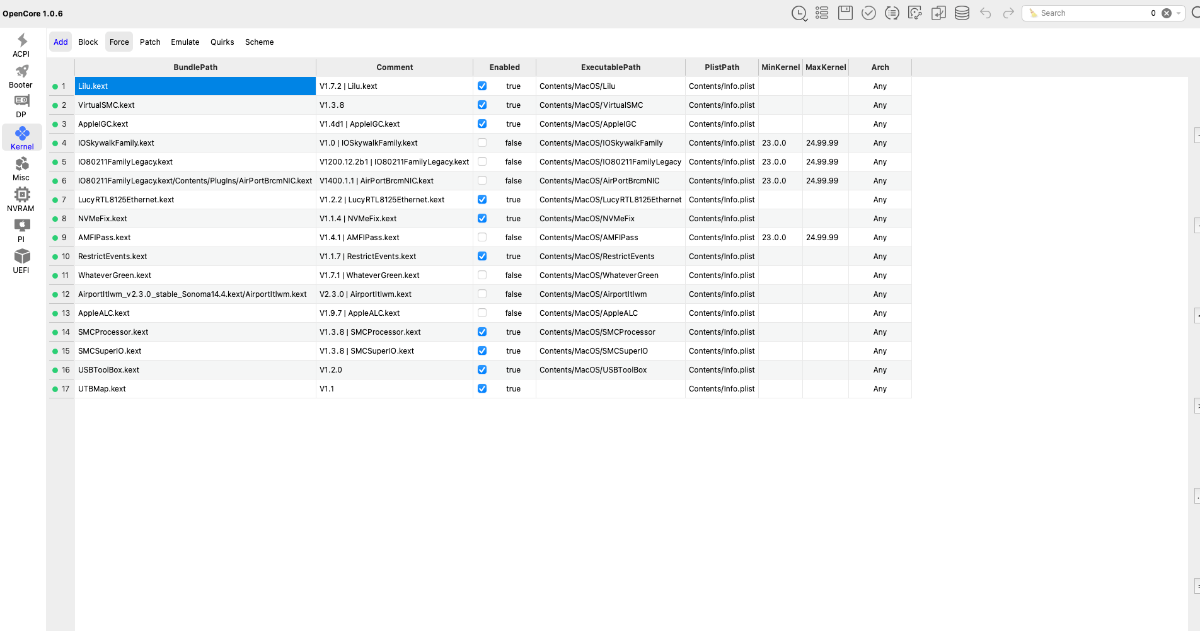Click MinKernel 23.0.0 in IOSkywalkFamily row
The height and width of the screenshot is (631, 1200).
pos(780,143)
